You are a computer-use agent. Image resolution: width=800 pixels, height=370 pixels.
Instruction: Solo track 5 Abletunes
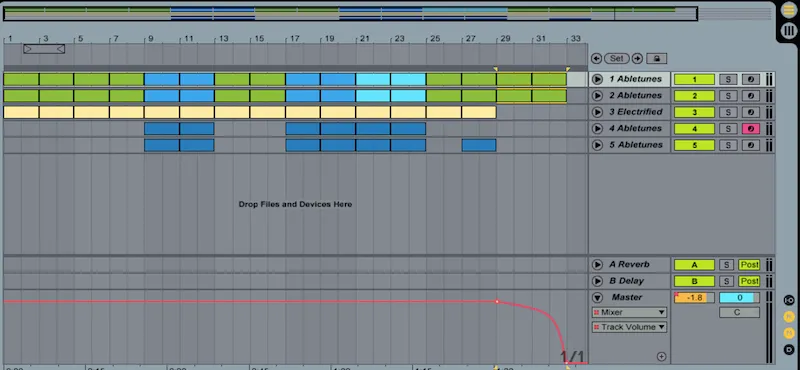click(x=728, y=145)
